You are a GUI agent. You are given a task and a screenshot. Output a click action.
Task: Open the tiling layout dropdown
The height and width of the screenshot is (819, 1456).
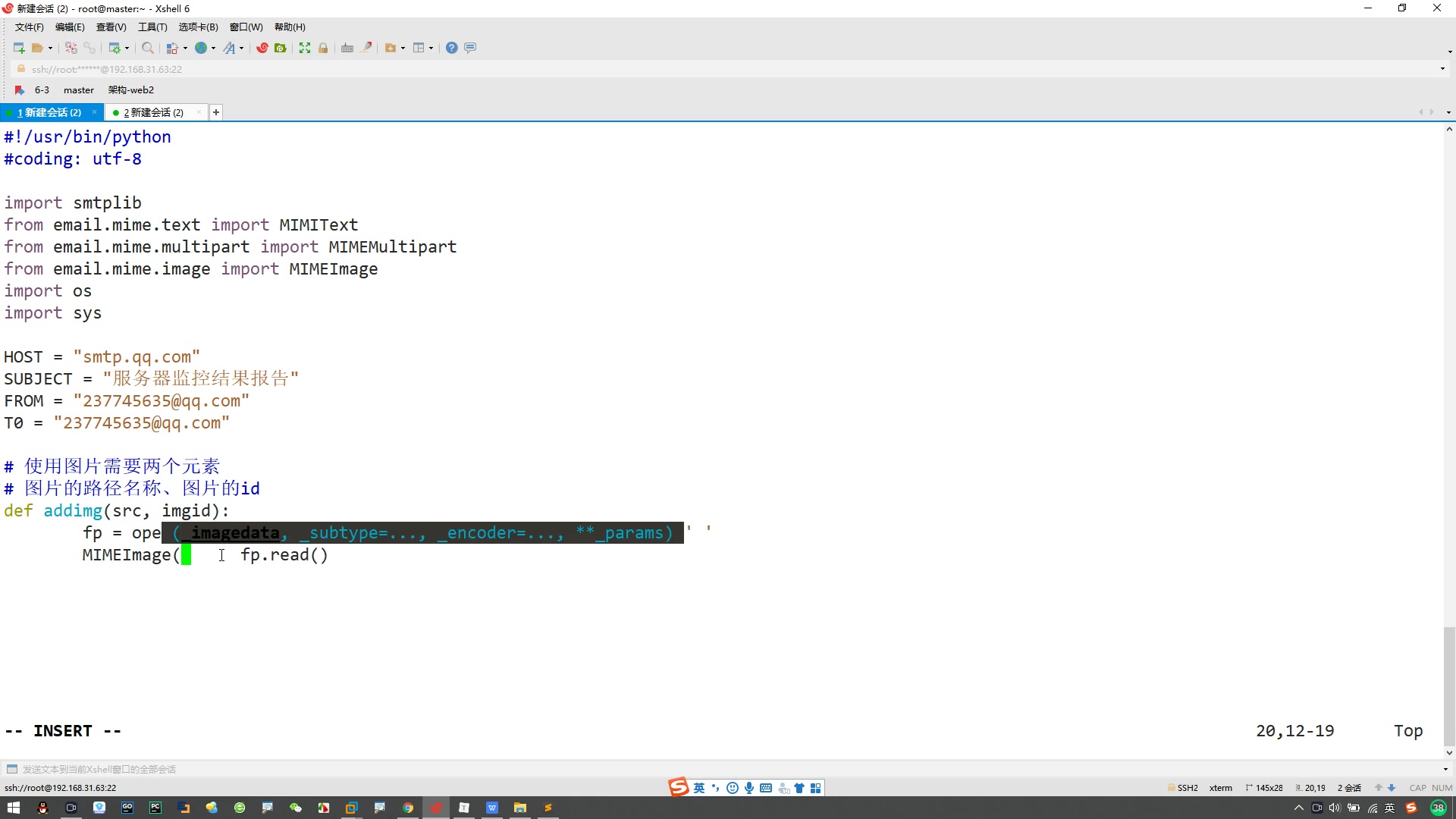pos(431,48)
